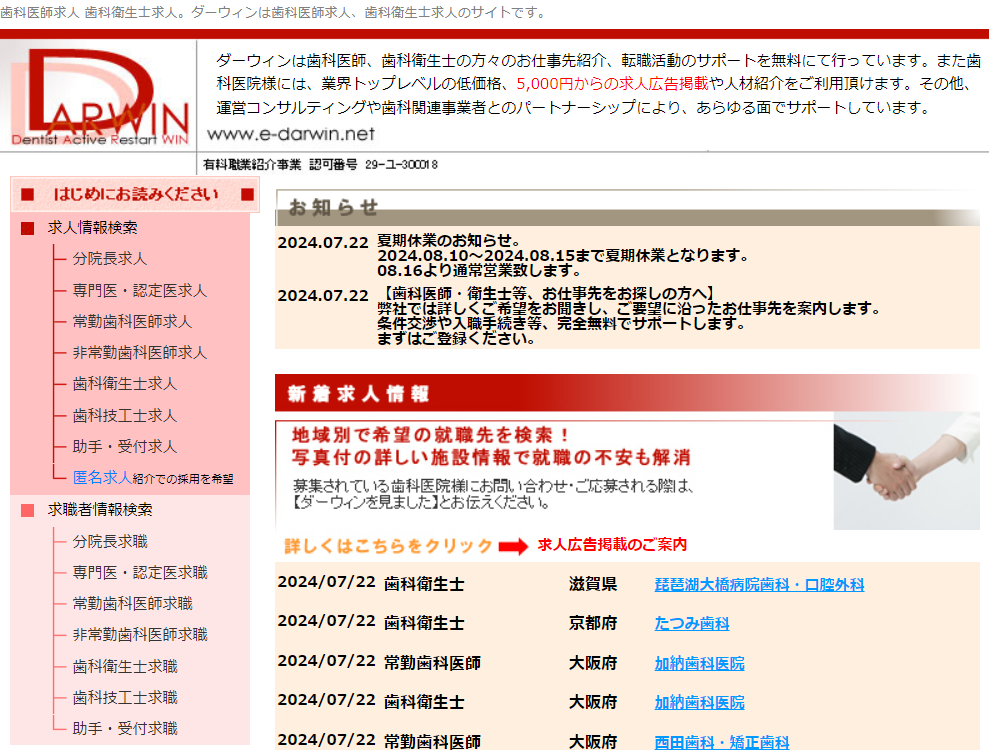The width and height of the screenshot is (989, 750).
Task: Open the 求人広告掲載のご案内 link
Action: click(x=612, y=545)
